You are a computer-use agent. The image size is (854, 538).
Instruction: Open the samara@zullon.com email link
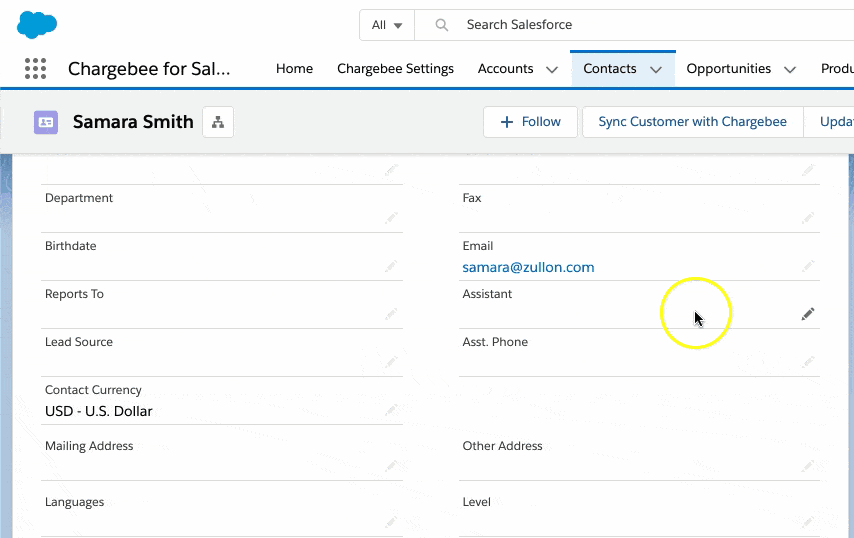[528, 267]
